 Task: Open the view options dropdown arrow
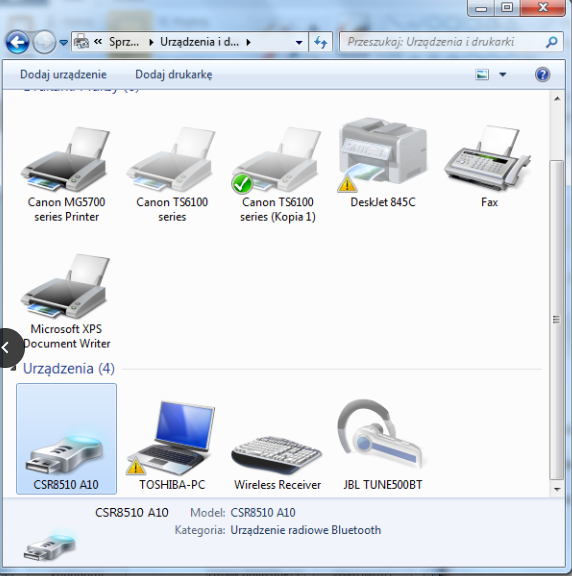pos(503,75)
